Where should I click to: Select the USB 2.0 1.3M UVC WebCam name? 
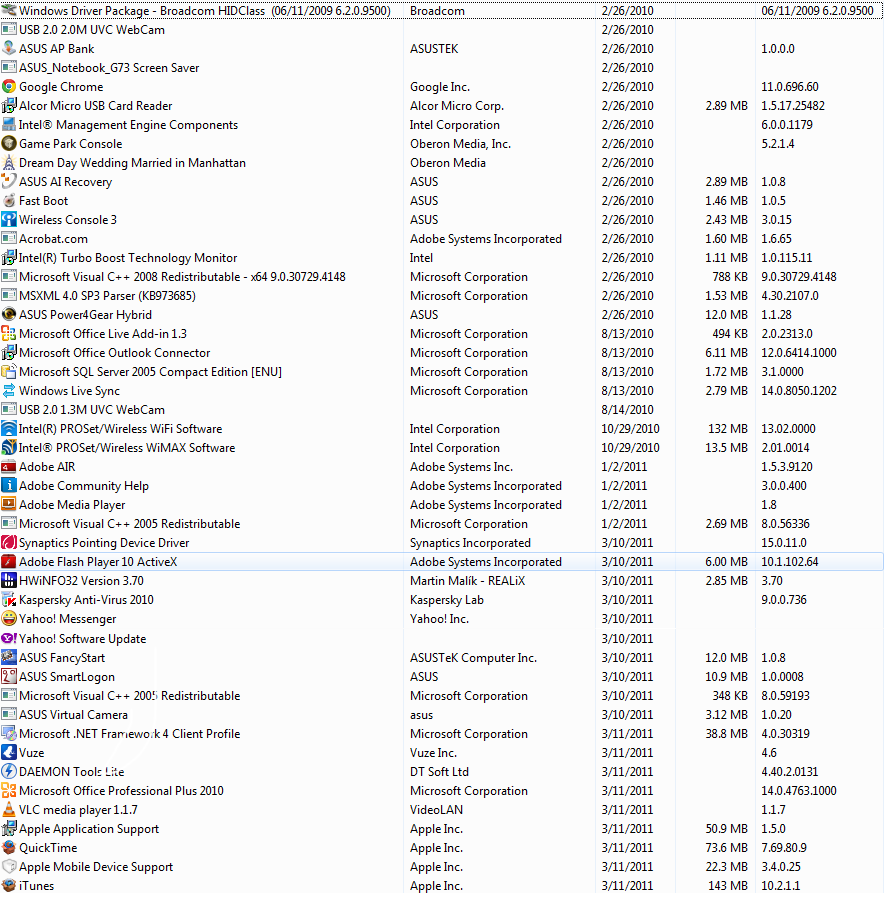coord(92,409)
